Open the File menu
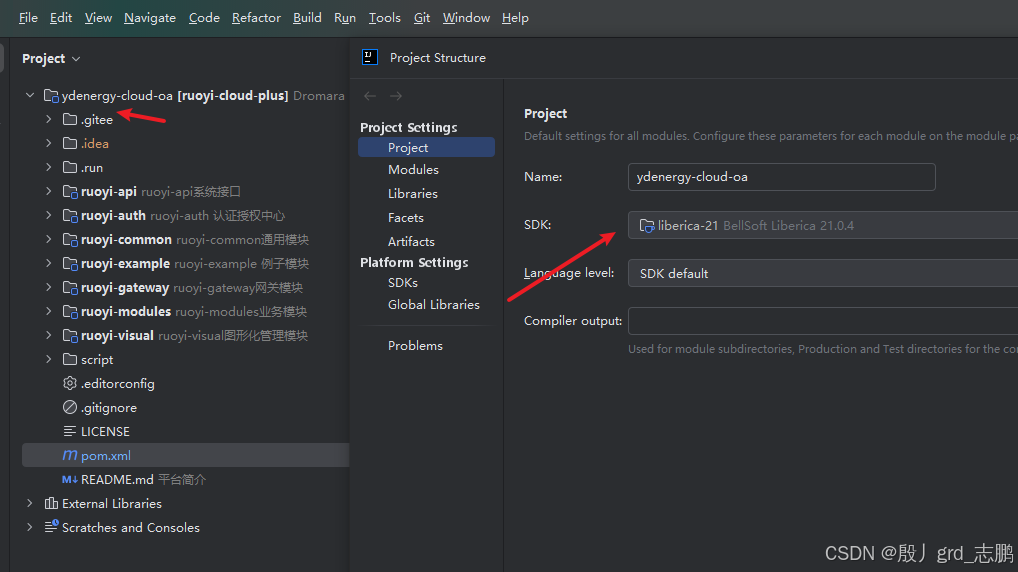 [x=28, y=18]
